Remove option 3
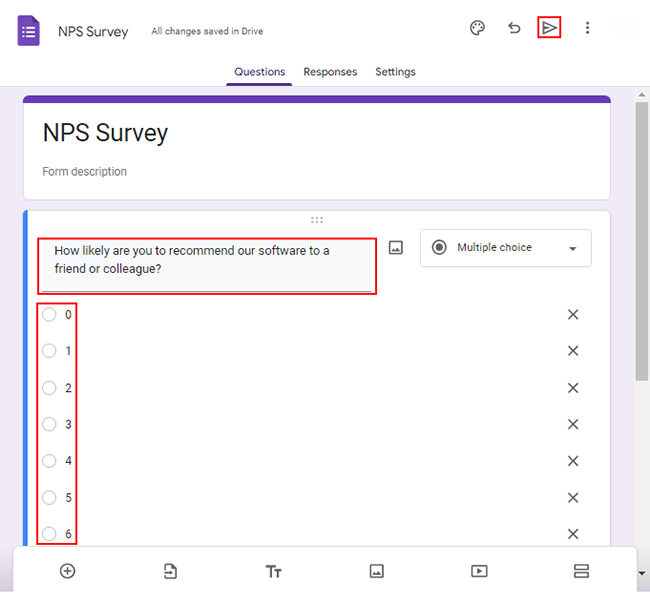The image size is (650, 605). [x=573, y=424]
